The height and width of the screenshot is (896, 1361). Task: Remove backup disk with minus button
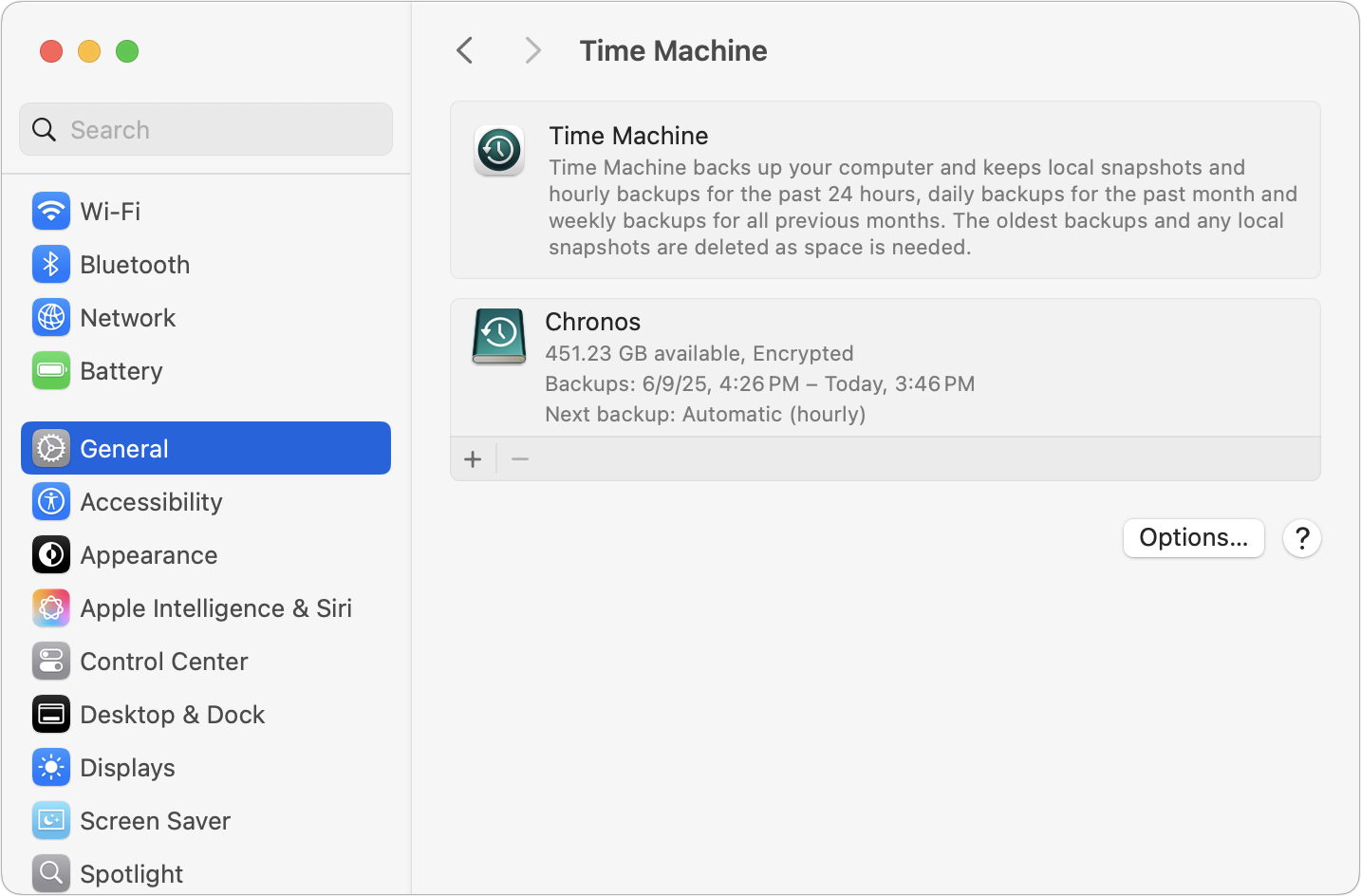point(520,459)
